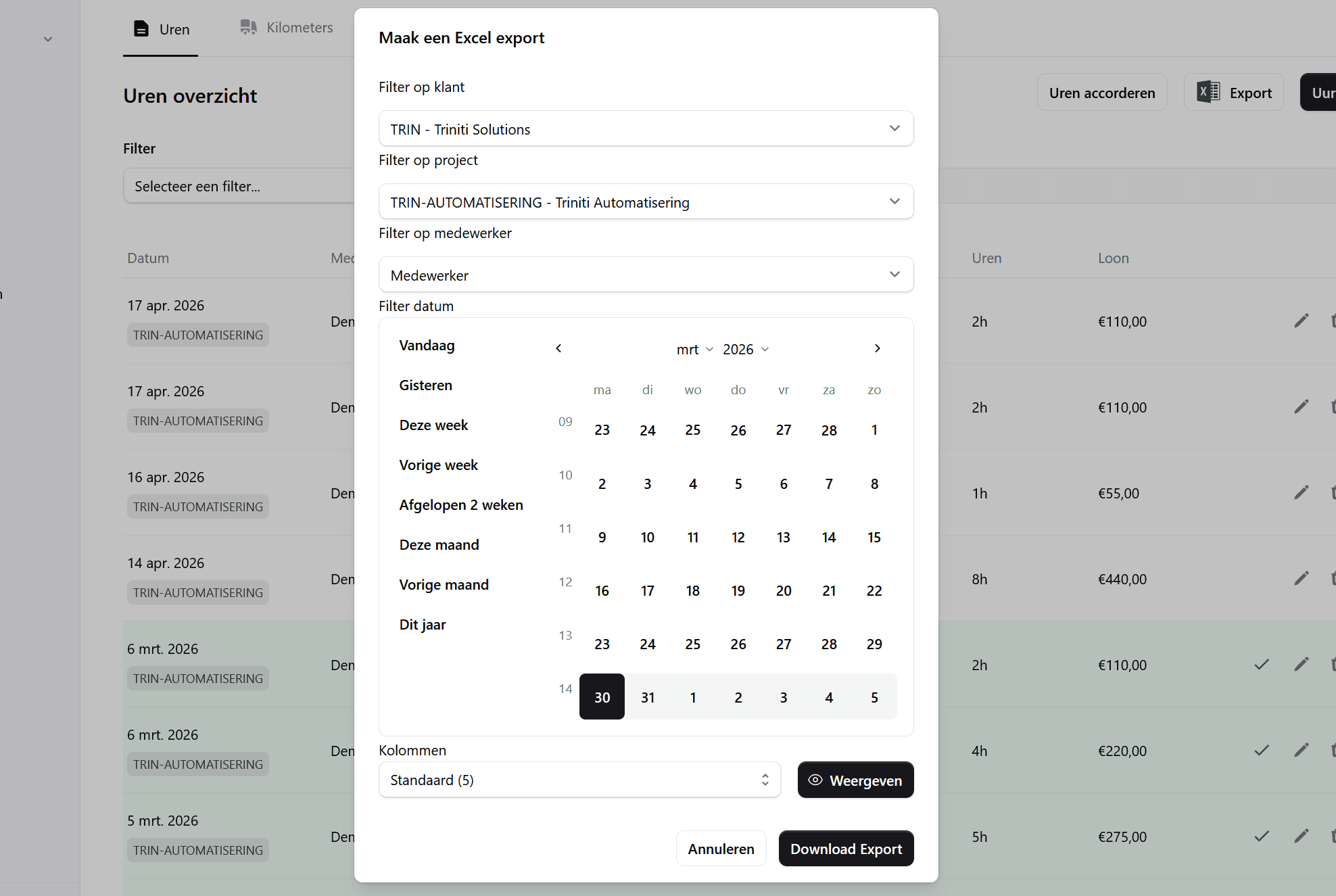Image resolution: width=1336 pixels, height=896 pixels.
Task: Click the Download Export button
Action: coord(846,849)
